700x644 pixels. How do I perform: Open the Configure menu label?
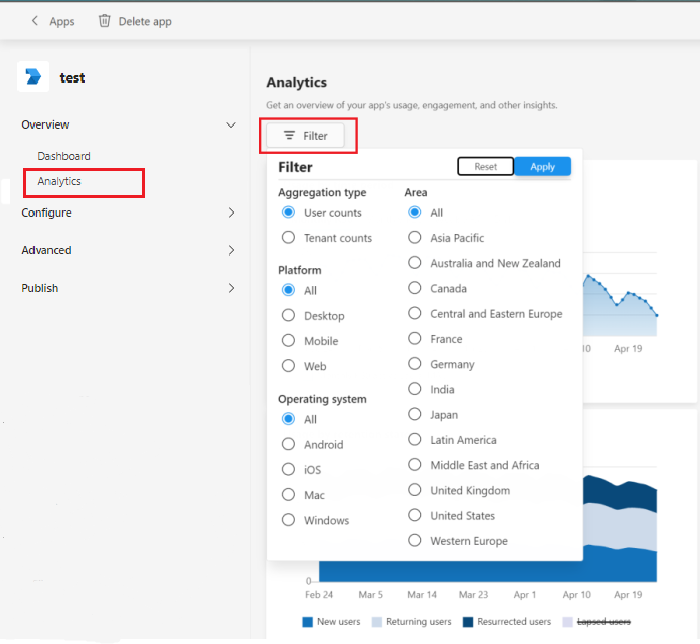tap(46, 213)
